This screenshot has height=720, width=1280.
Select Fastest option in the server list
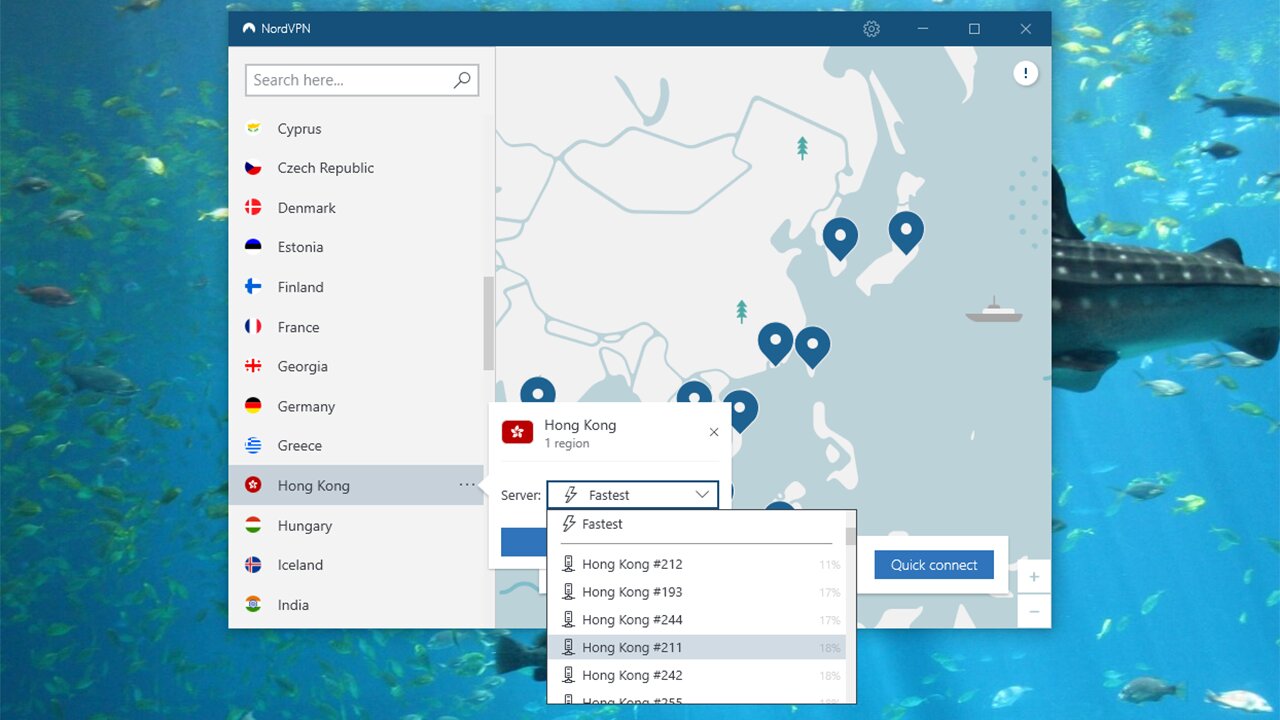[602, 524]
